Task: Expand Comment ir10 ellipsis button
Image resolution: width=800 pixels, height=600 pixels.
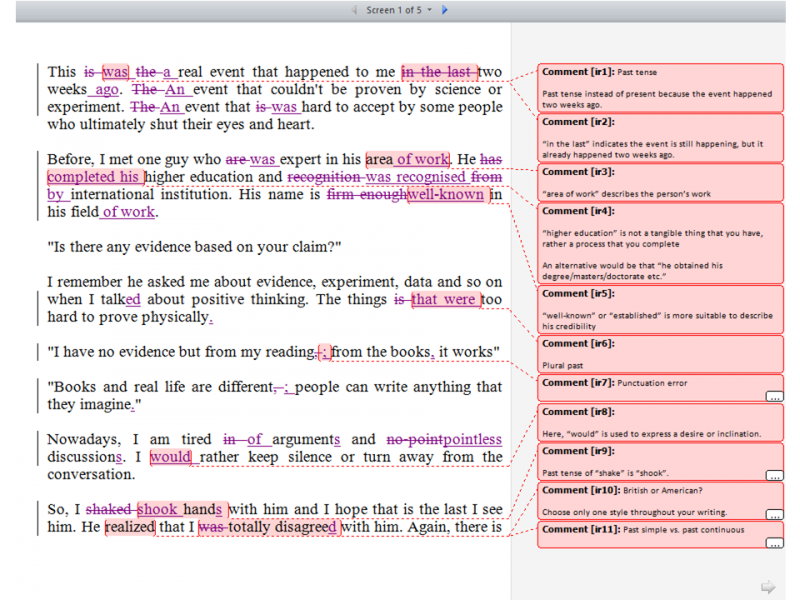Action: 774,514
